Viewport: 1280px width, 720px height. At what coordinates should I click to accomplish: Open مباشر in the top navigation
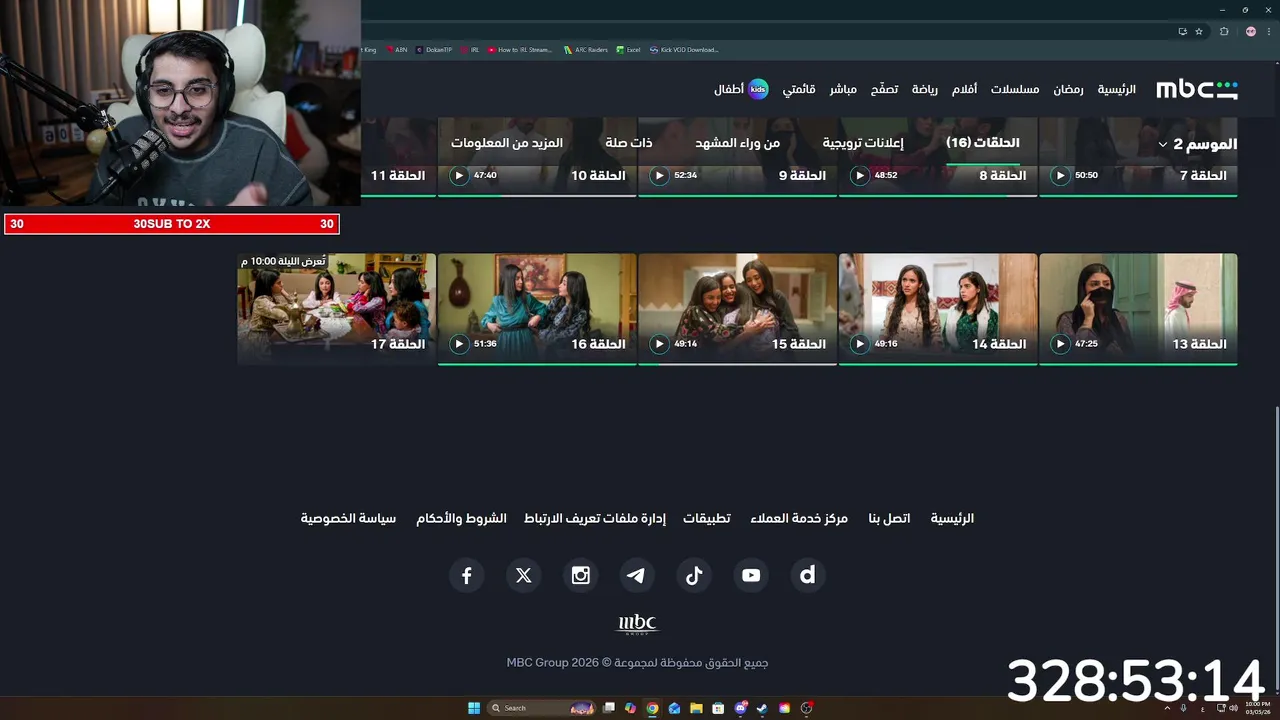pos(843,89)
